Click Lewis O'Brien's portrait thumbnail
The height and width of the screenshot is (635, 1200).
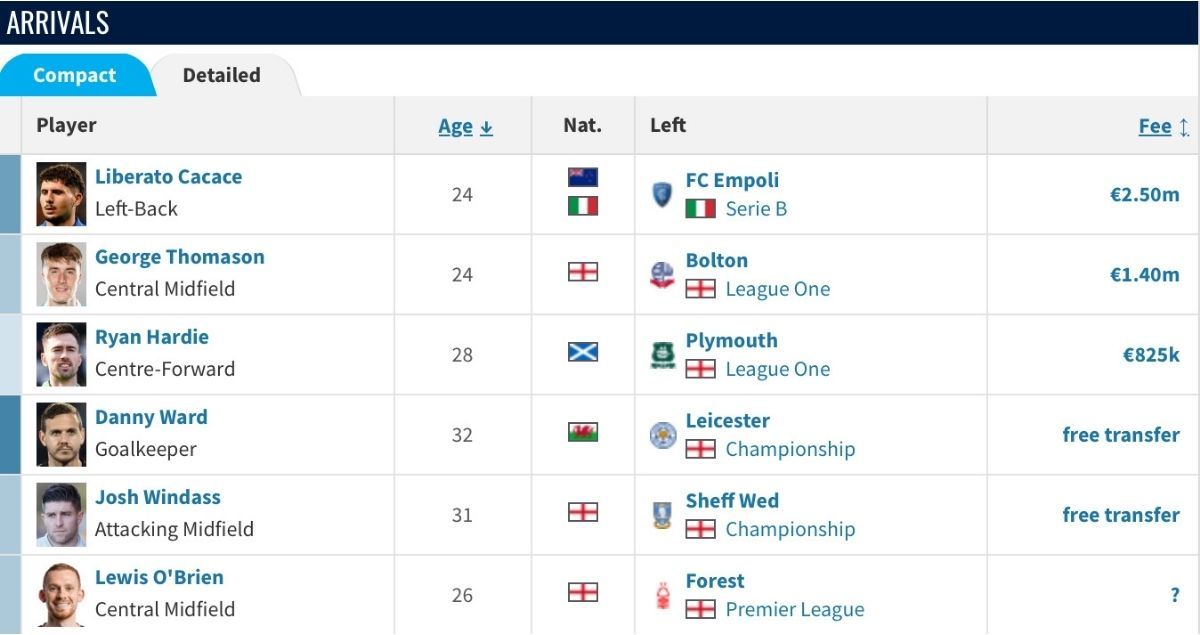(62, 595)
